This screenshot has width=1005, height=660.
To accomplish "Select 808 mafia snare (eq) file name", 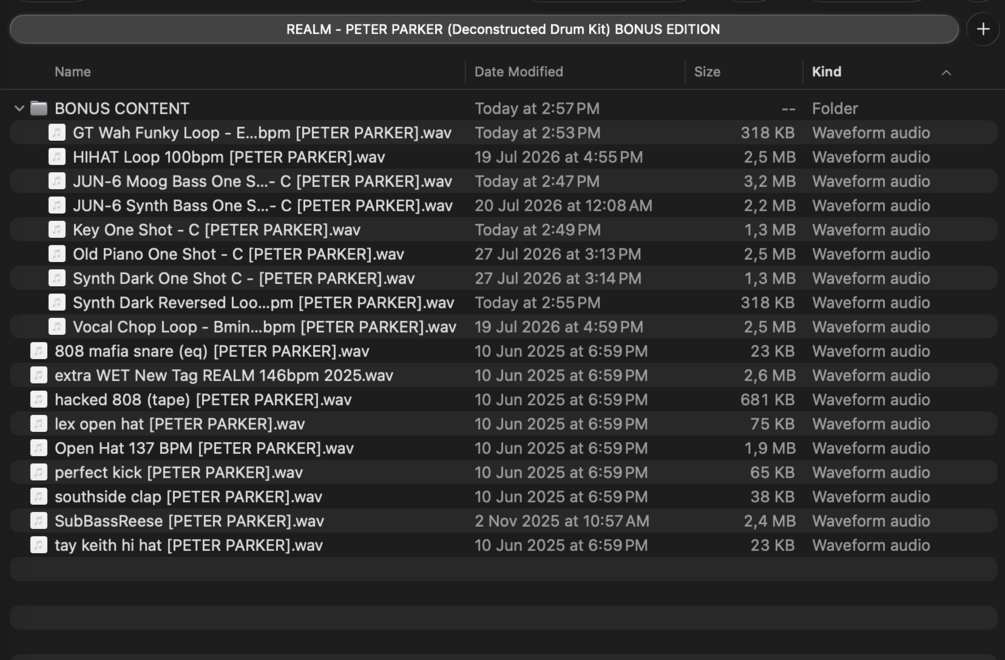I will point(212,351).
